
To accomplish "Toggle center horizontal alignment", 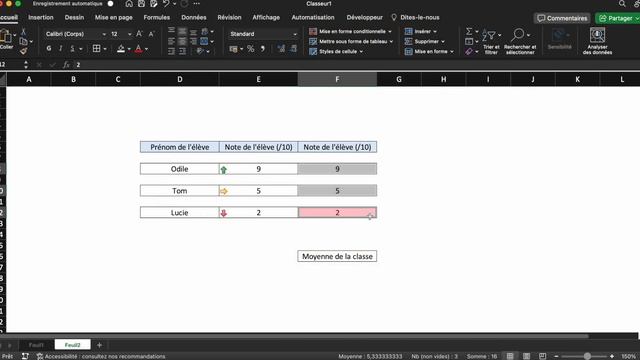I will (x=182, y=41).
